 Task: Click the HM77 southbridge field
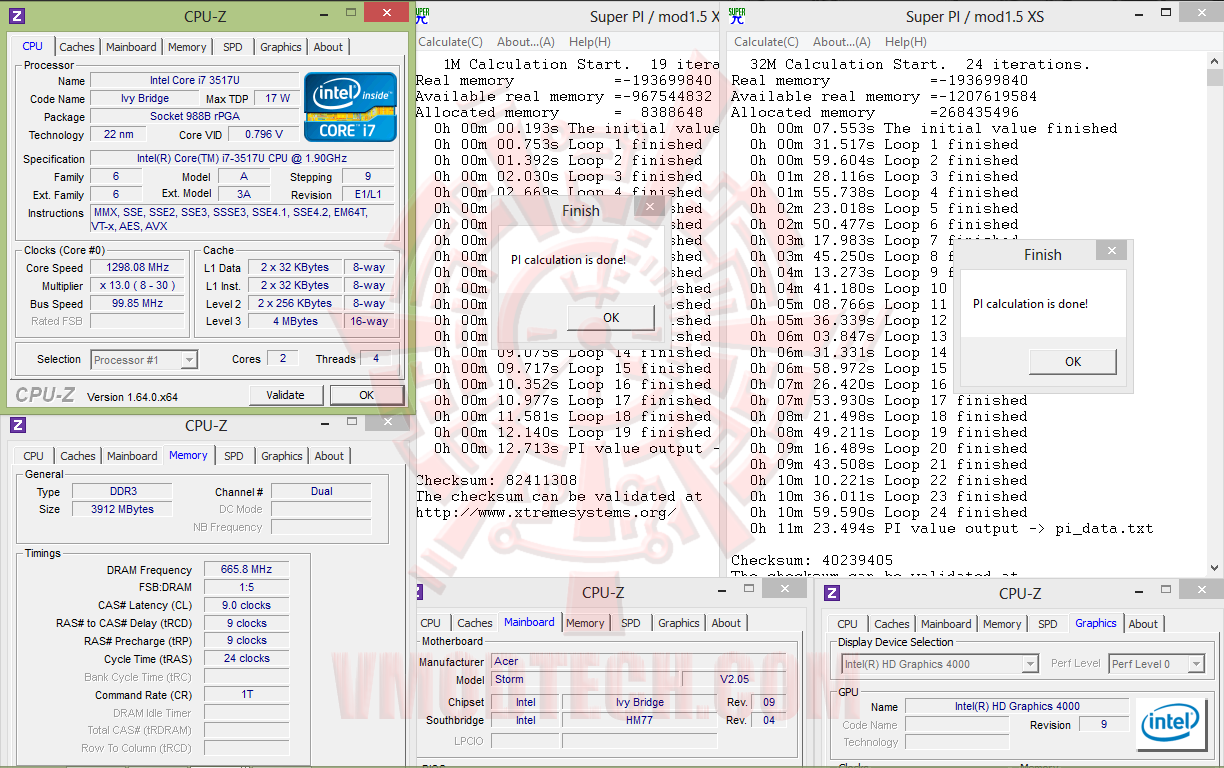tap(639, 720)
